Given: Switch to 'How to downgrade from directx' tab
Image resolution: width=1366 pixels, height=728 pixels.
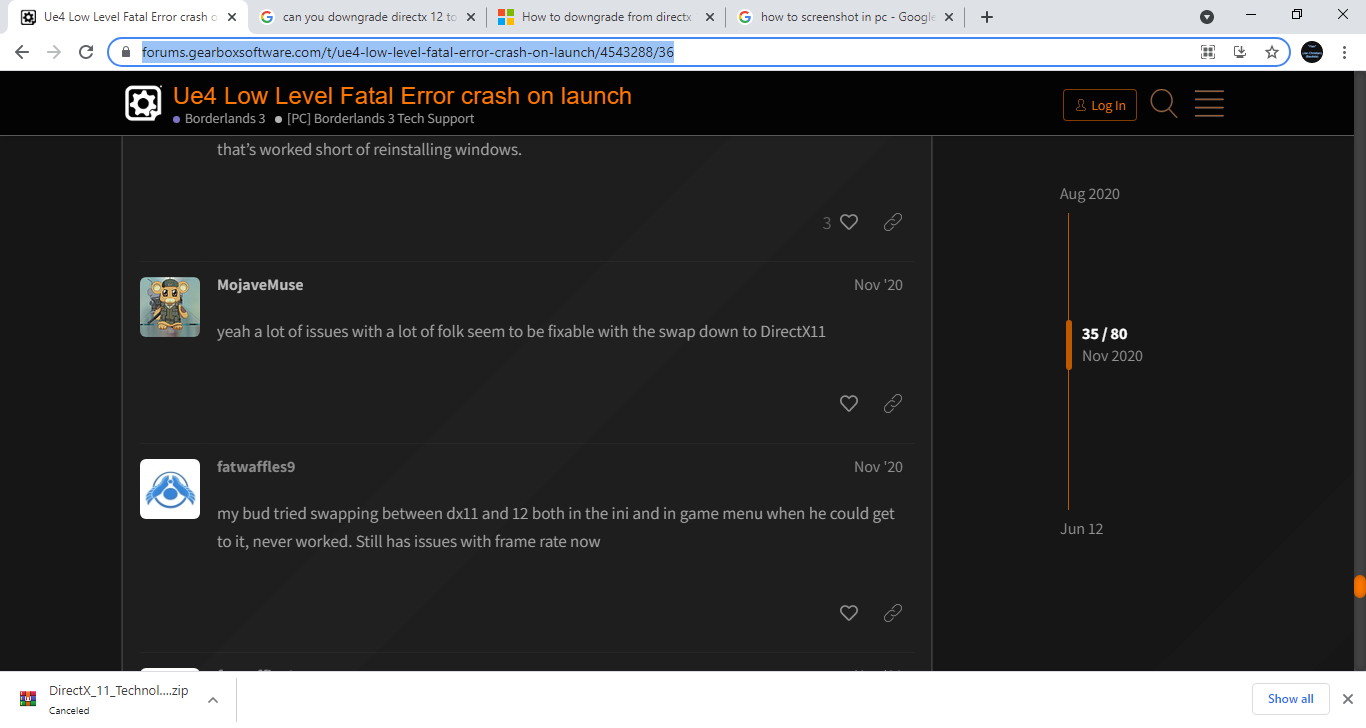Looking at the screenshot, I should click(606, 17).
